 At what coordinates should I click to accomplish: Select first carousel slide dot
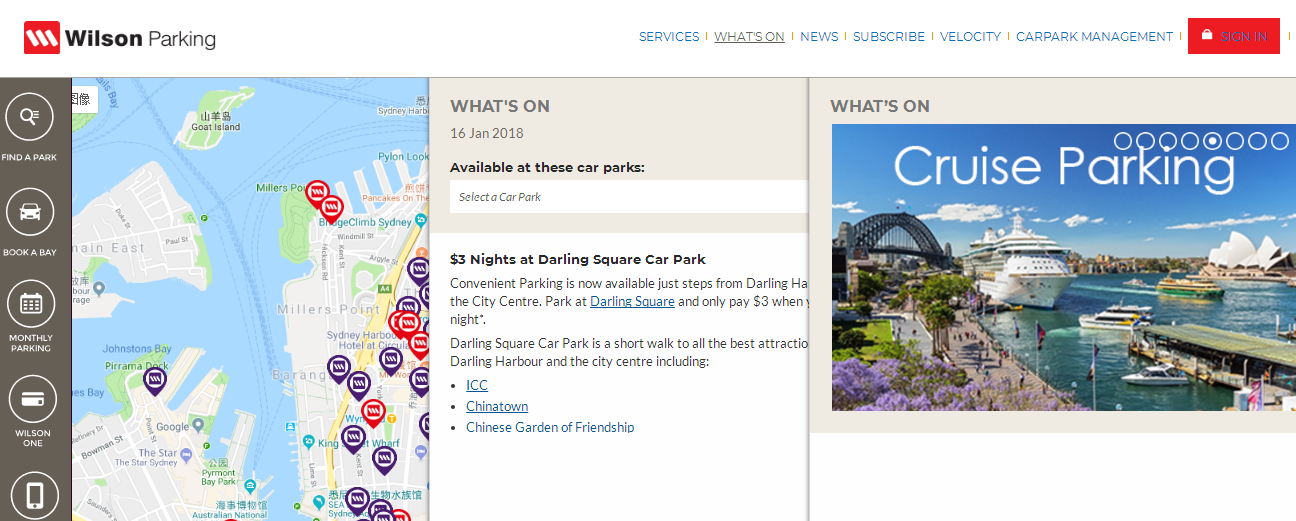point(1123,141)
